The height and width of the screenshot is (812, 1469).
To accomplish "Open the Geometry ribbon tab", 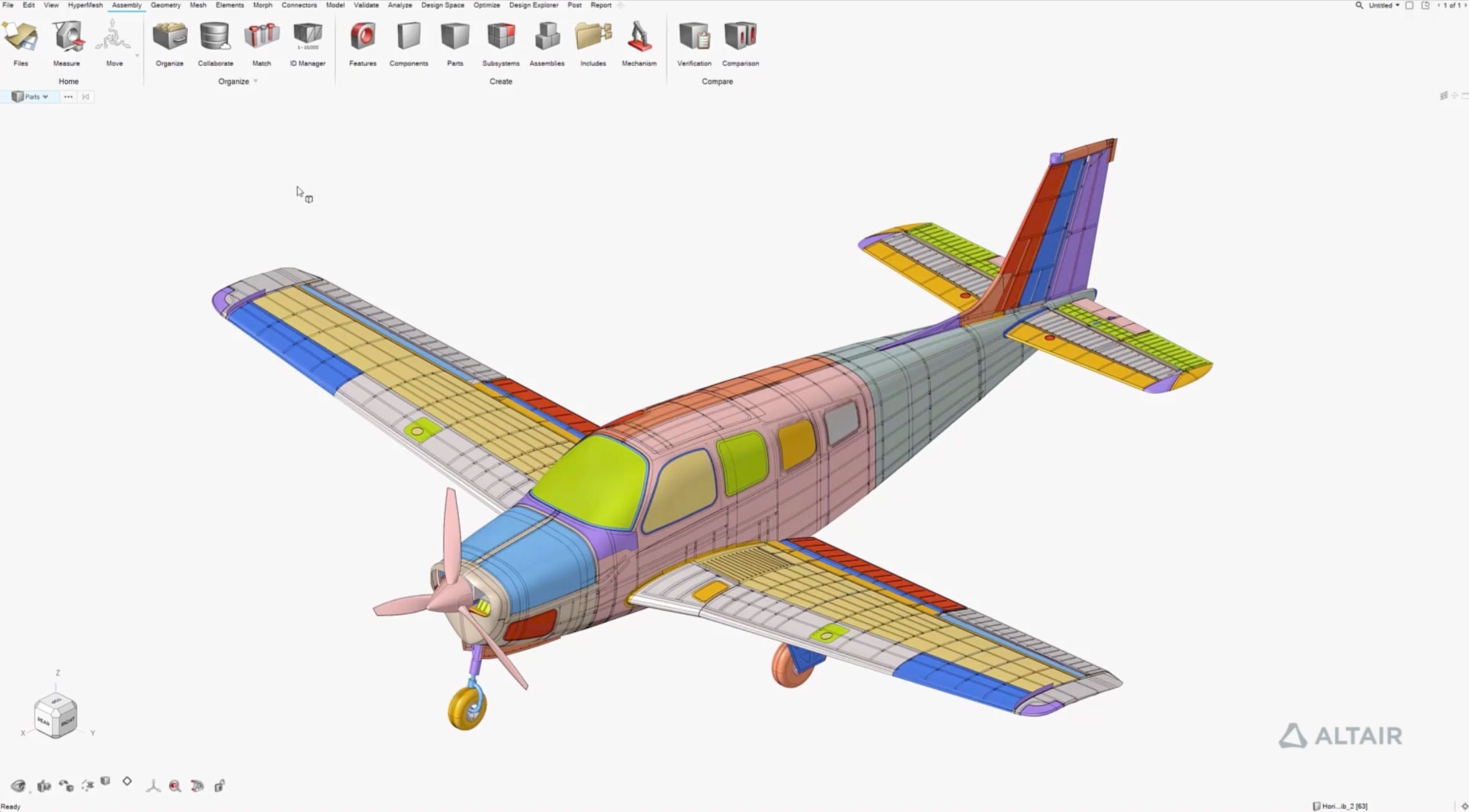I will (165, 5).
